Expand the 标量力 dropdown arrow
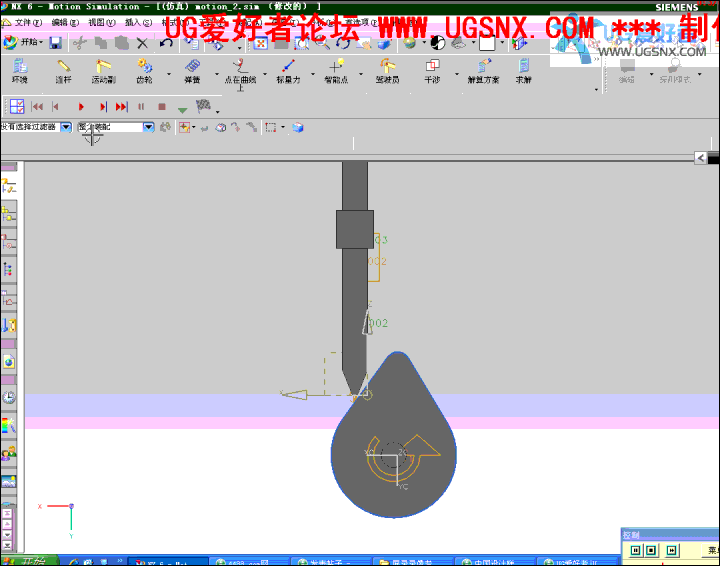This screenshot has width=720, height=566. pos(313,73)
